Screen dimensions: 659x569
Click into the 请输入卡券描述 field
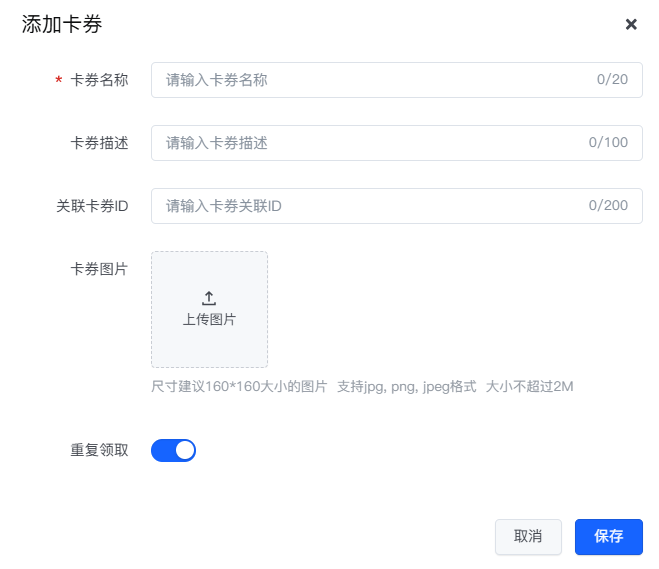[x=370, y=143]
